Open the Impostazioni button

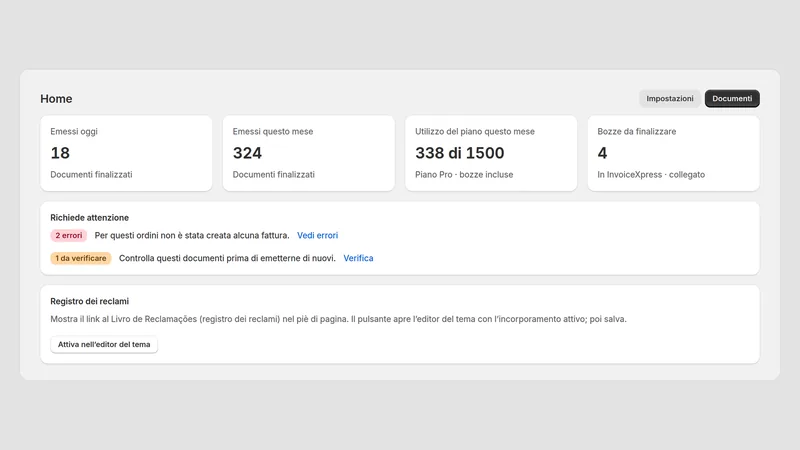click(x=669, y=98)
